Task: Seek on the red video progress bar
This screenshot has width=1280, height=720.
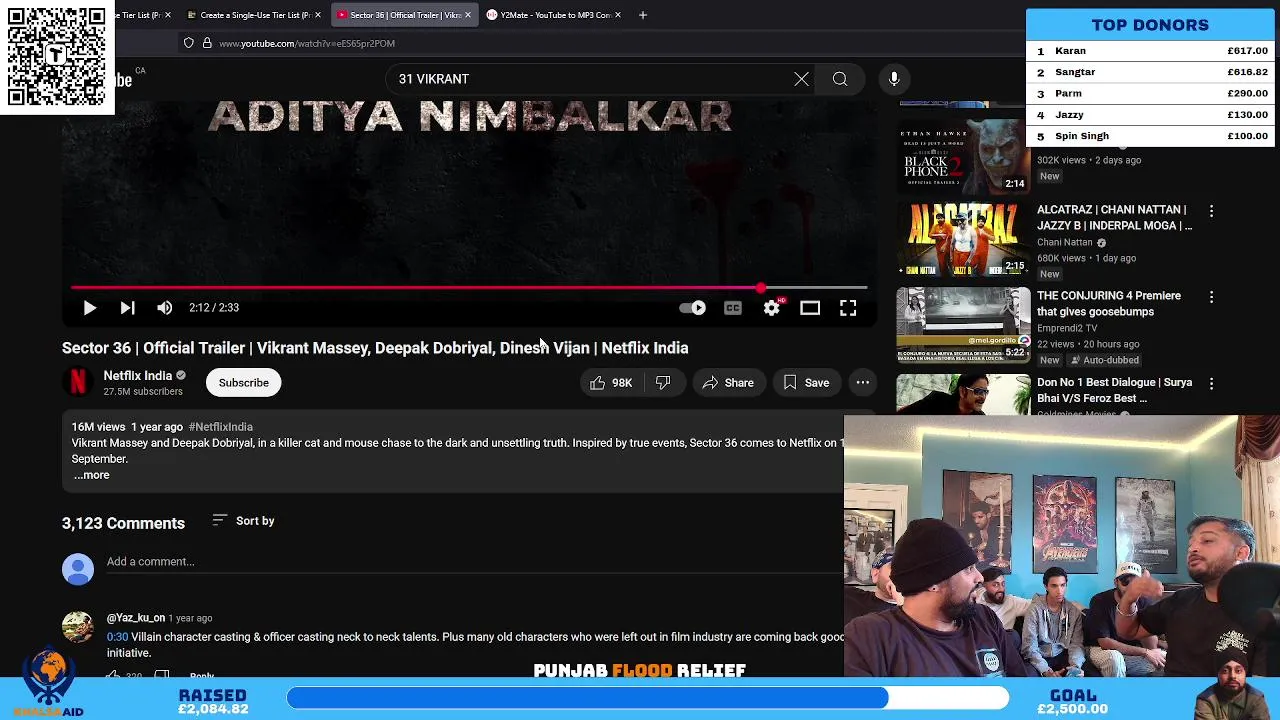Action: (469, 288)
